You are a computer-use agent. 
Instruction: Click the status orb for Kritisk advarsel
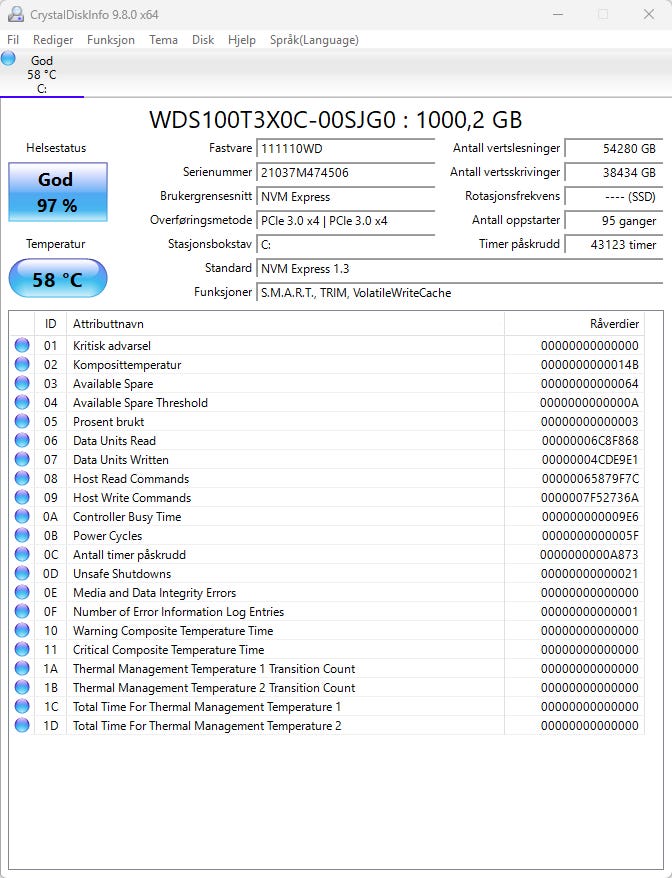click(22, 345)
